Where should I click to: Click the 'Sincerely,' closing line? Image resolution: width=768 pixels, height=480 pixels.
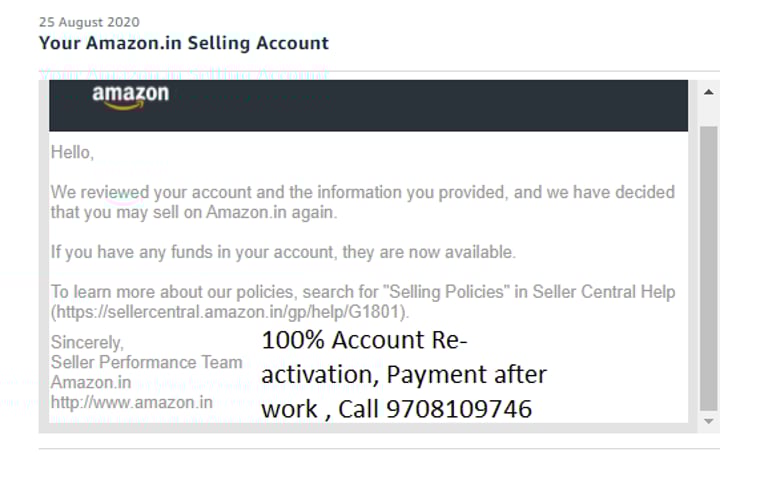[88, 342]
